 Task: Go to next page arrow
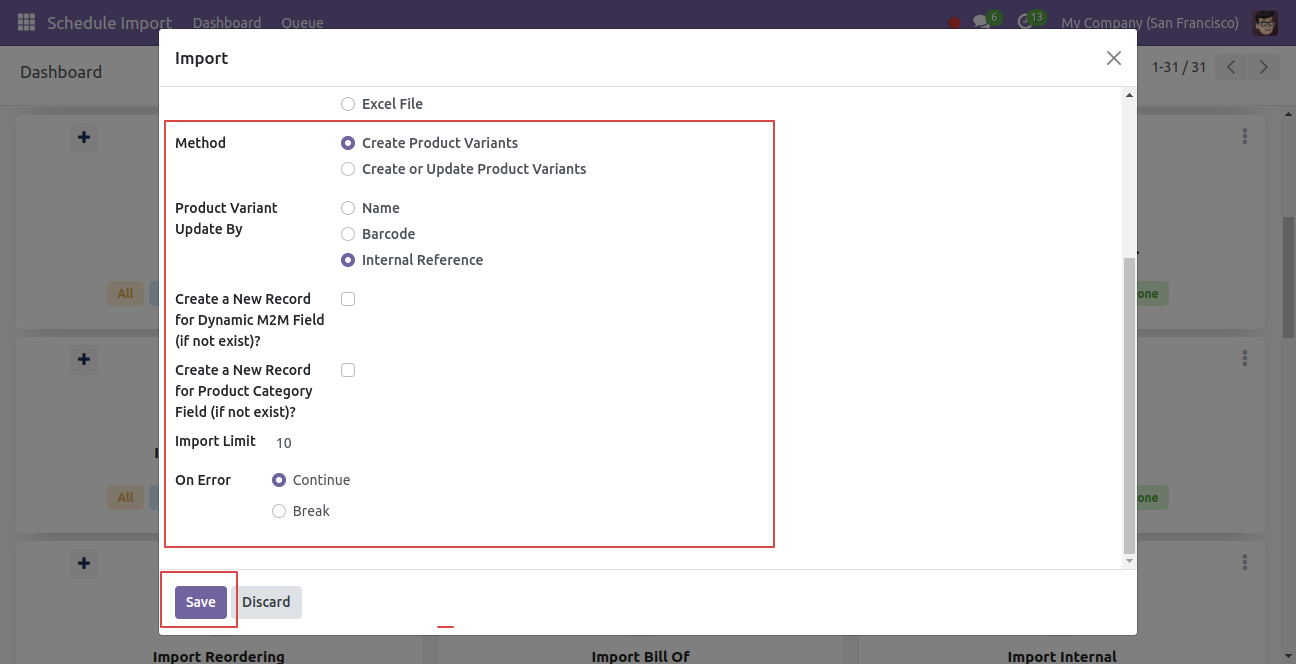[1264, 67]
